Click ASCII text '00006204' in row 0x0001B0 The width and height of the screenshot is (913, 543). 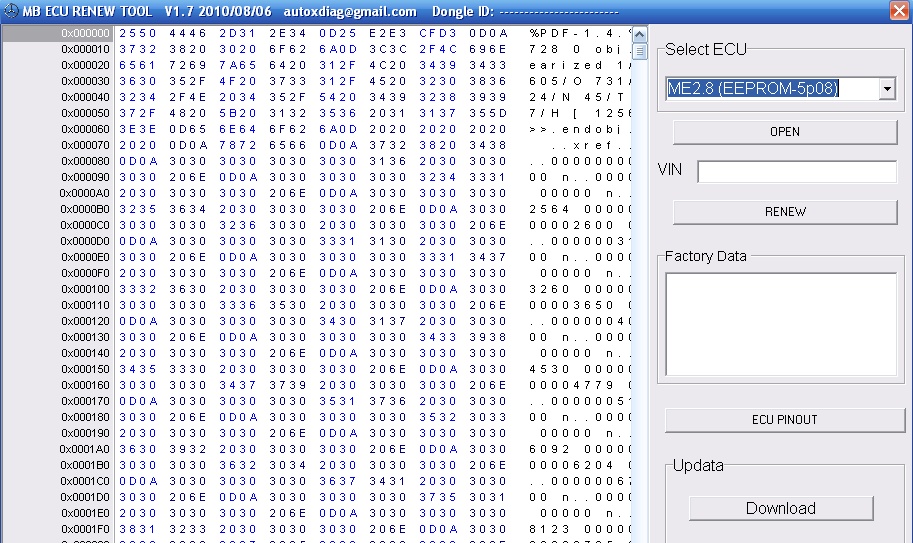(571, 466)
